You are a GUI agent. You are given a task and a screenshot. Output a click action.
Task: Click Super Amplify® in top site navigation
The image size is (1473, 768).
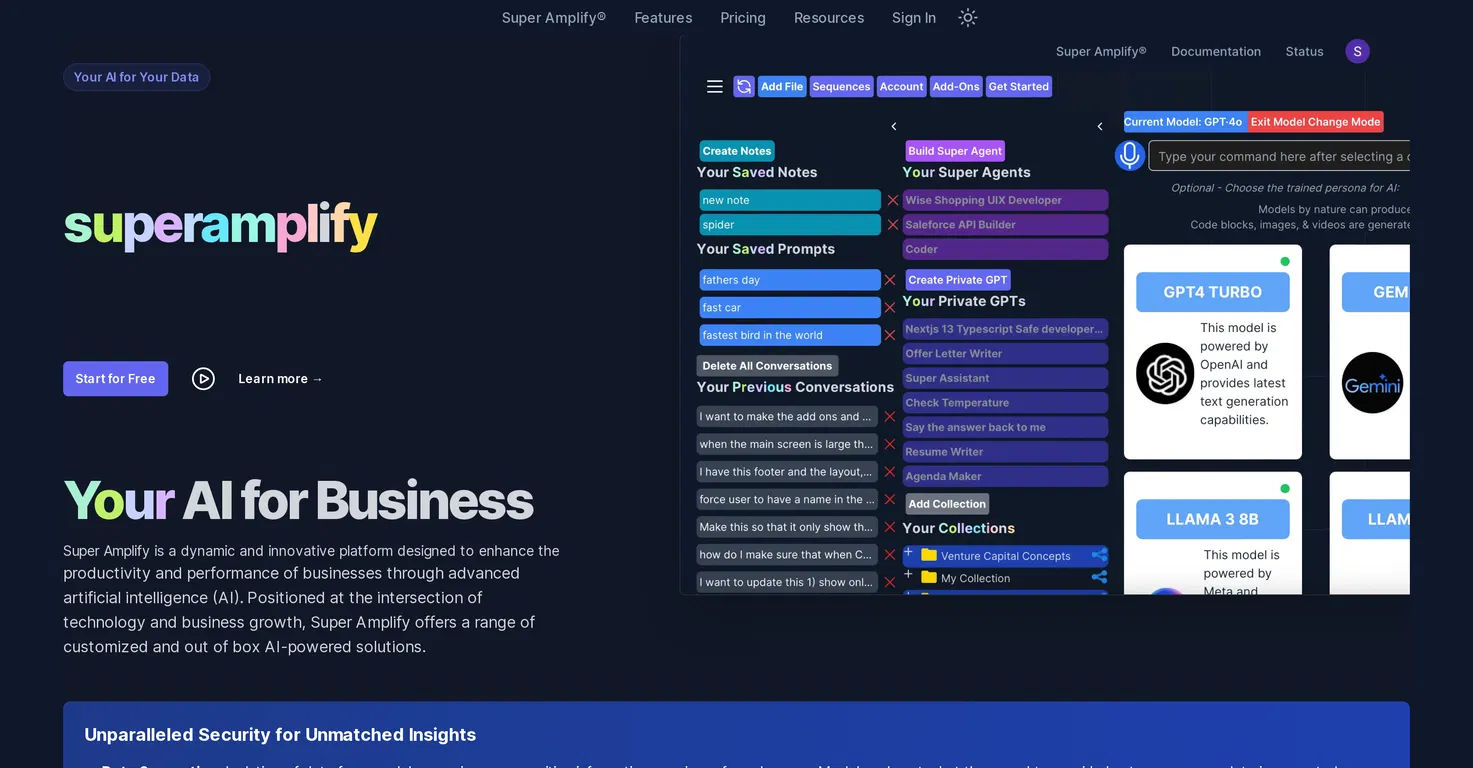pyautogui.click(x=554, y=18)
